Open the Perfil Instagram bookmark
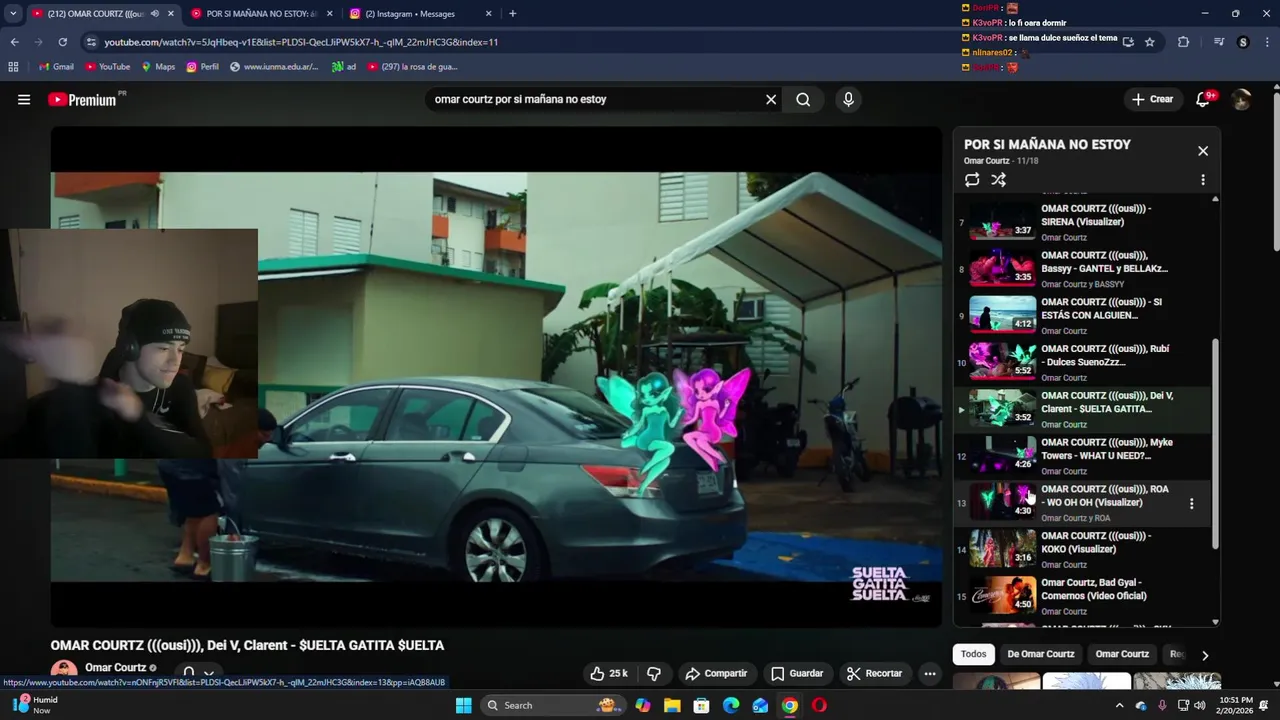This screenshot has width=1280, height=720. pos(202,67)
